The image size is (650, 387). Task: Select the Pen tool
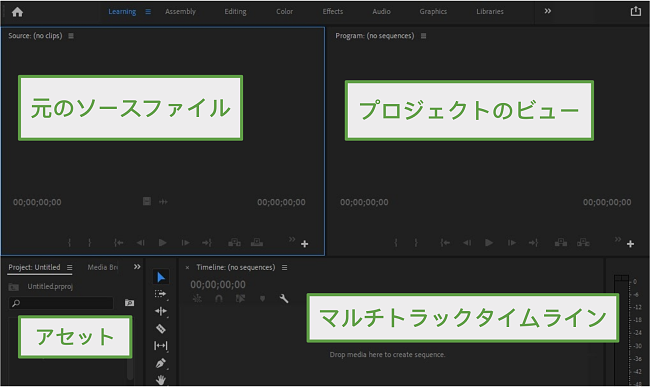(160, 363)
